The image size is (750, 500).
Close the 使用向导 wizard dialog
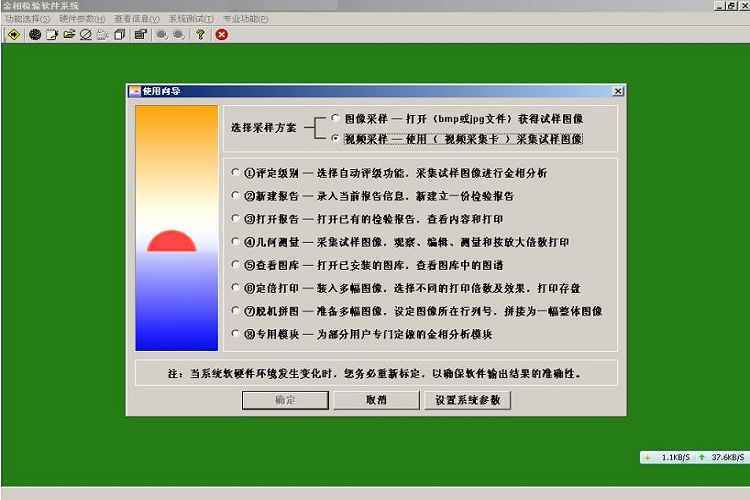coord(618,91)
